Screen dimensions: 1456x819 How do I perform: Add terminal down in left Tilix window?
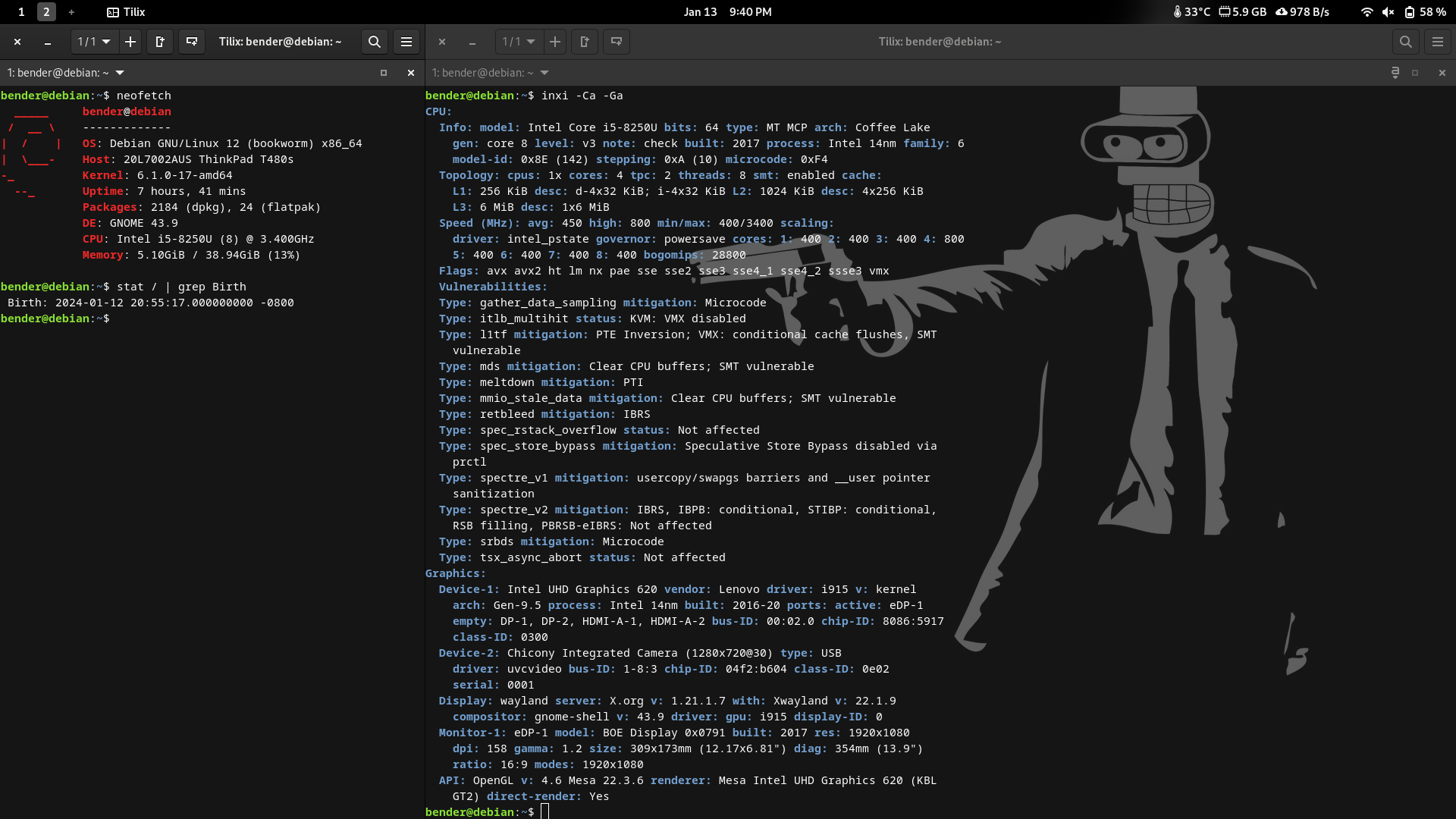click(x=192, y=42)
